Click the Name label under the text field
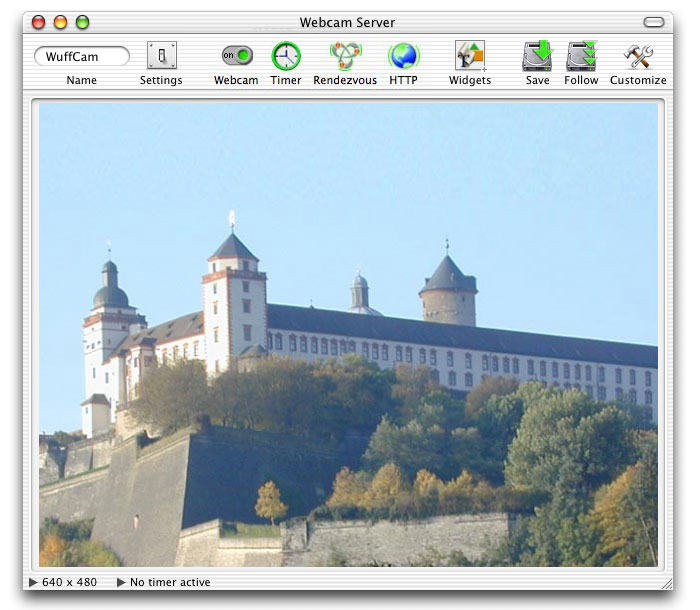Viewport: 700px width, 610px height. 82,80
